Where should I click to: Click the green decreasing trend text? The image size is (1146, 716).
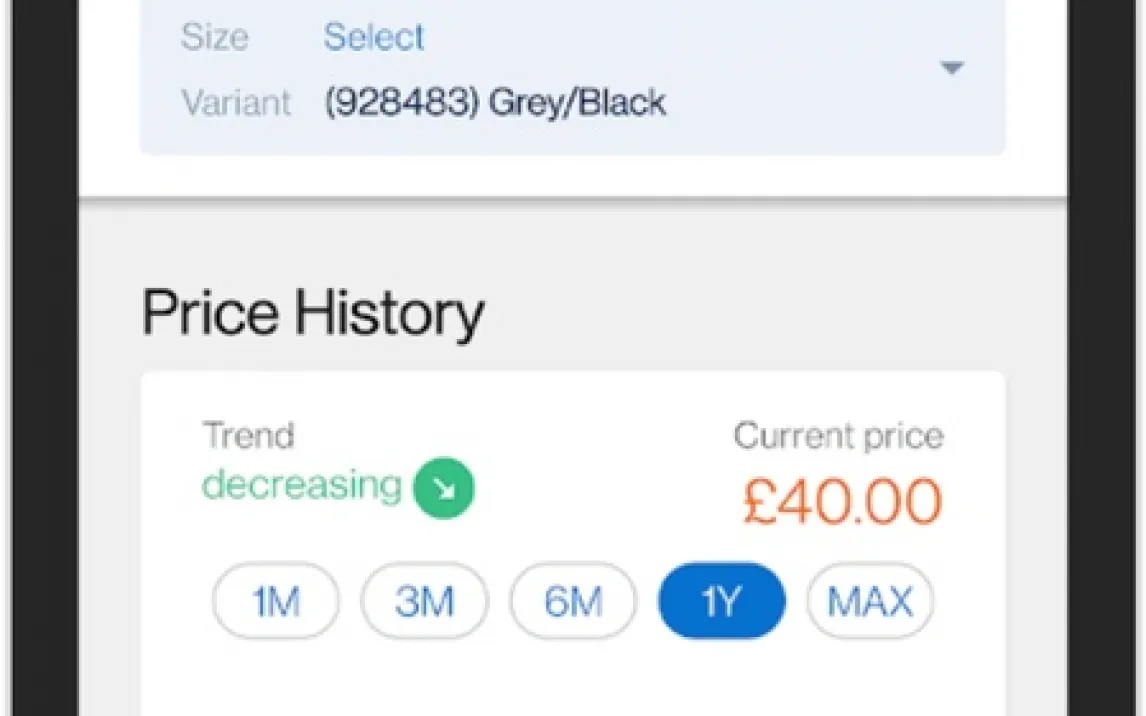pyautogui.click(x=301, y=485)
